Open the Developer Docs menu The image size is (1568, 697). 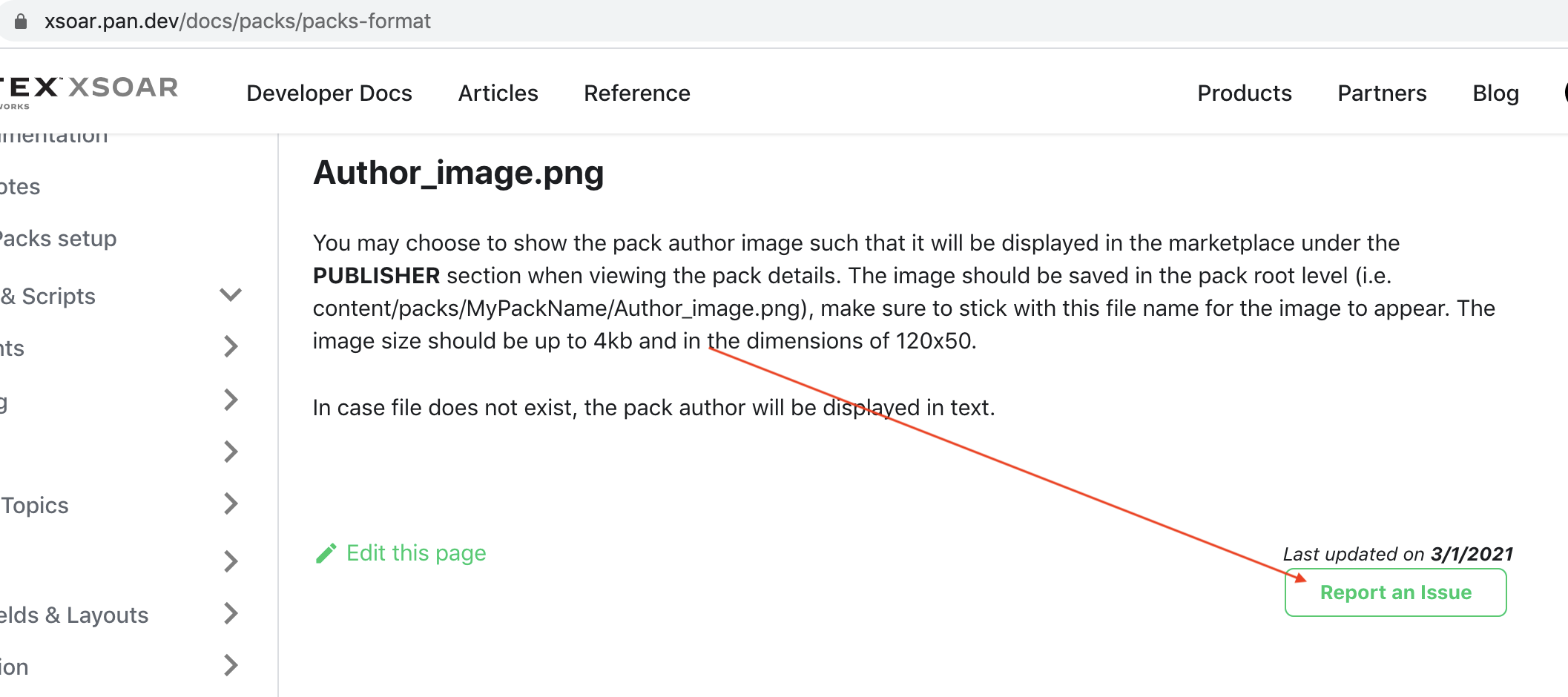pyautogui.click(x=329, y=93)
